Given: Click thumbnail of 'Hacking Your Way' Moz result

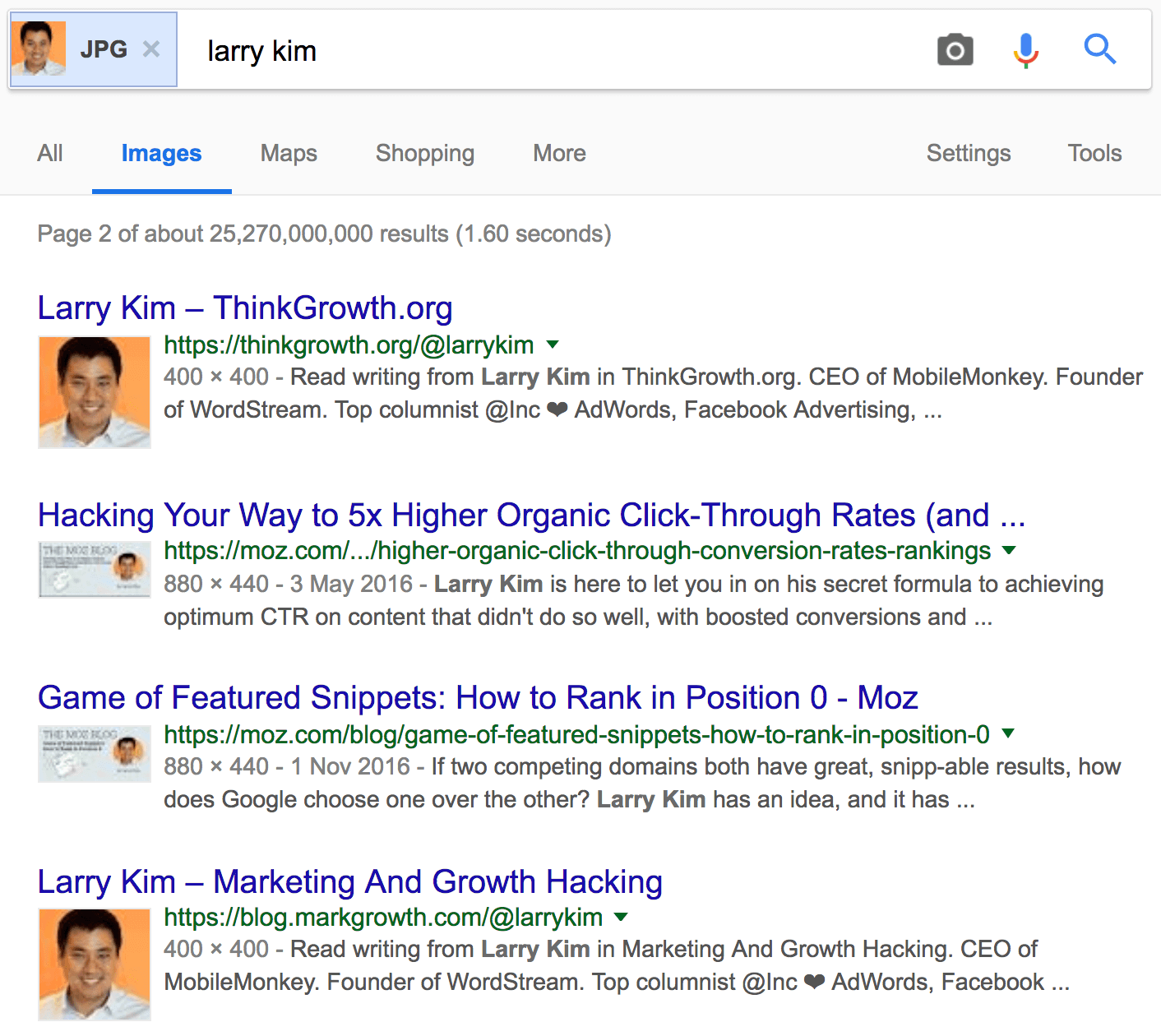Looking at the screenshot, I should pyautogui.click(x=95, y=569).
